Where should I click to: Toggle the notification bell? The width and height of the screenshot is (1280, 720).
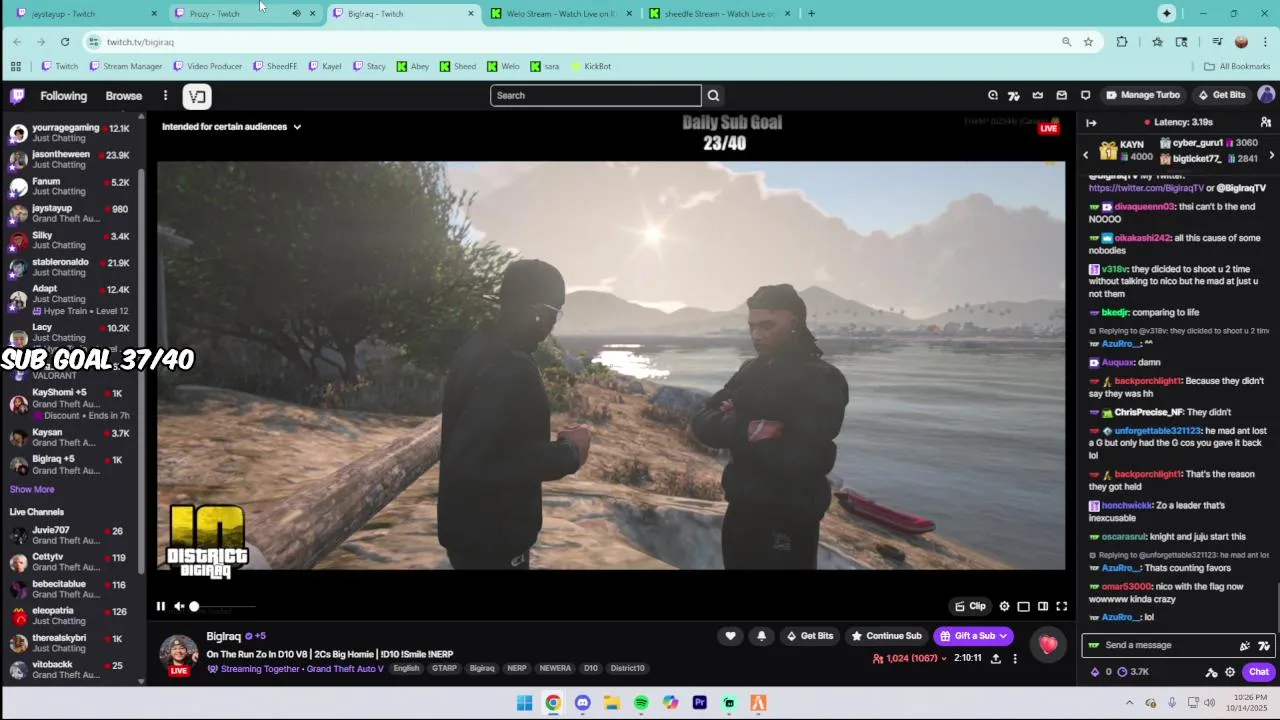[x=761, y=636]
